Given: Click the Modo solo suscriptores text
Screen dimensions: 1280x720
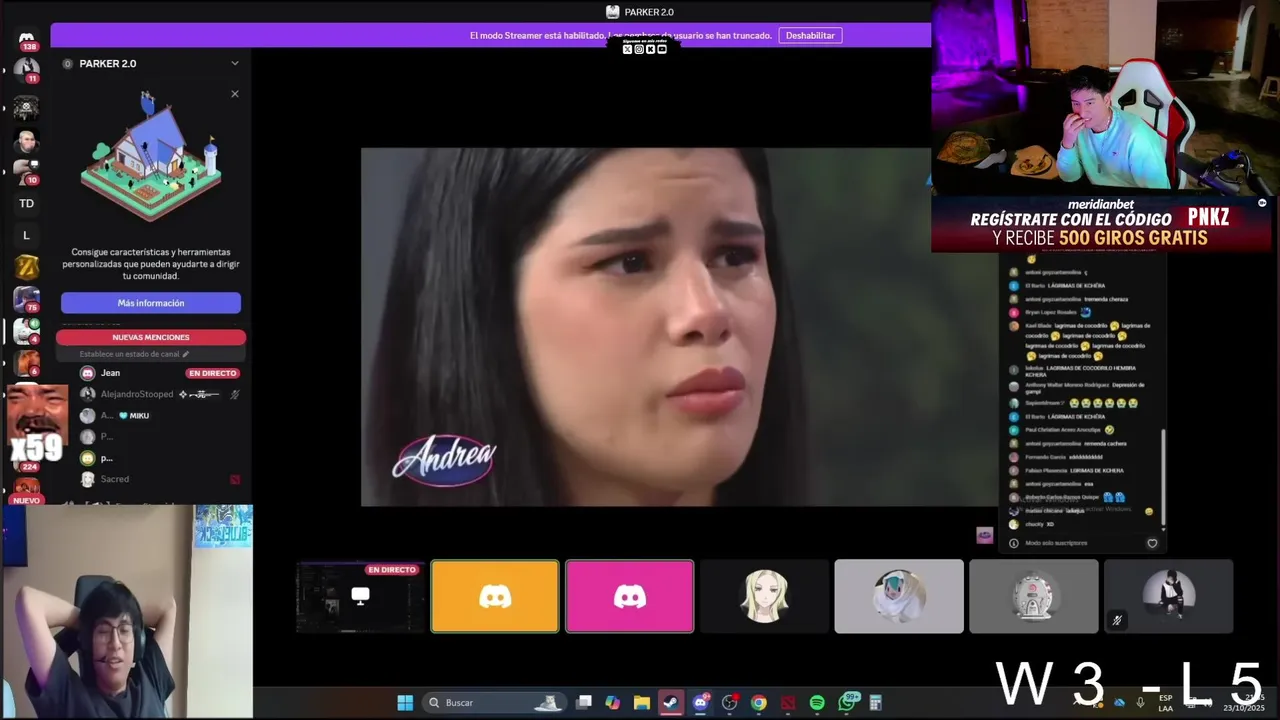Looking at the screenshot, I should coord(1056,543).
